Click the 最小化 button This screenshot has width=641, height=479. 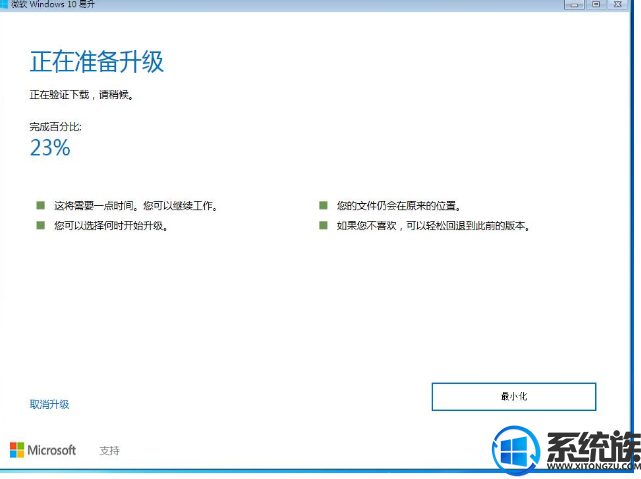pos(514,396)
